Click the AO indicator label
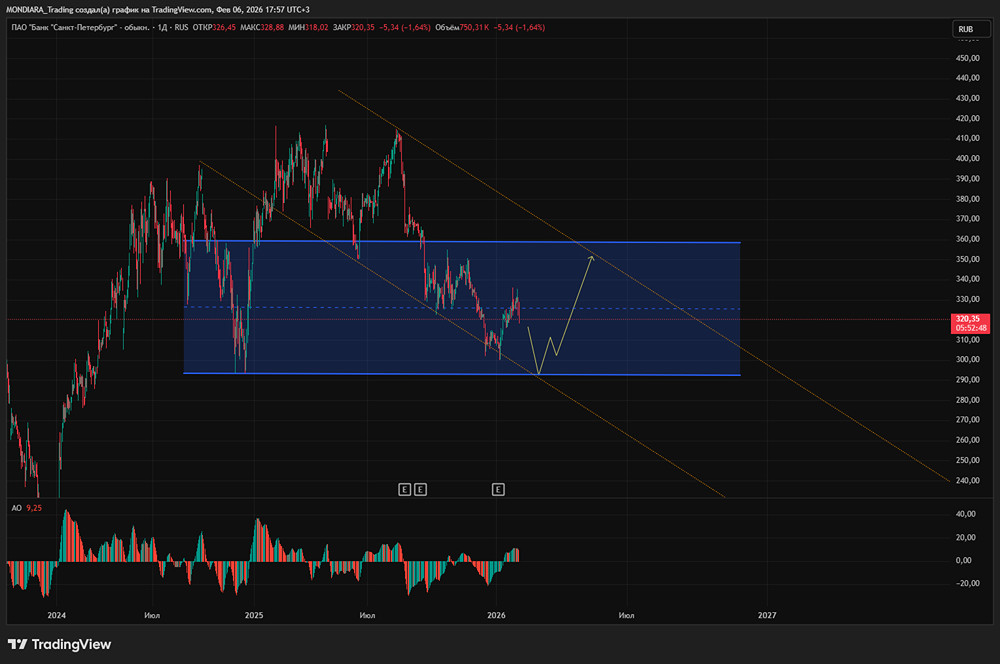The width and height of the screenshot is (1000, 664). coord(16,508)
